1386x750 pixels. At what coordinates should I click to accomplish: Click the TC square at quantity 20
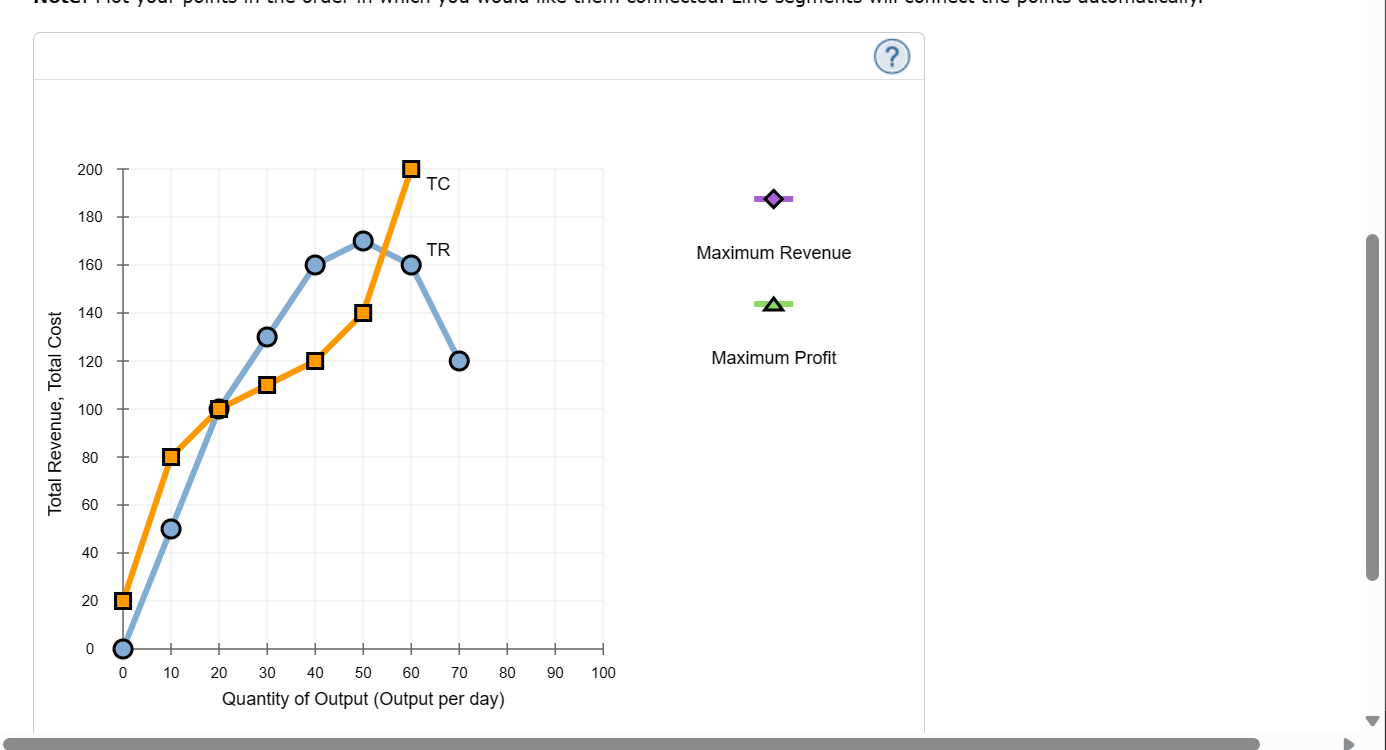tap(218, 408)
